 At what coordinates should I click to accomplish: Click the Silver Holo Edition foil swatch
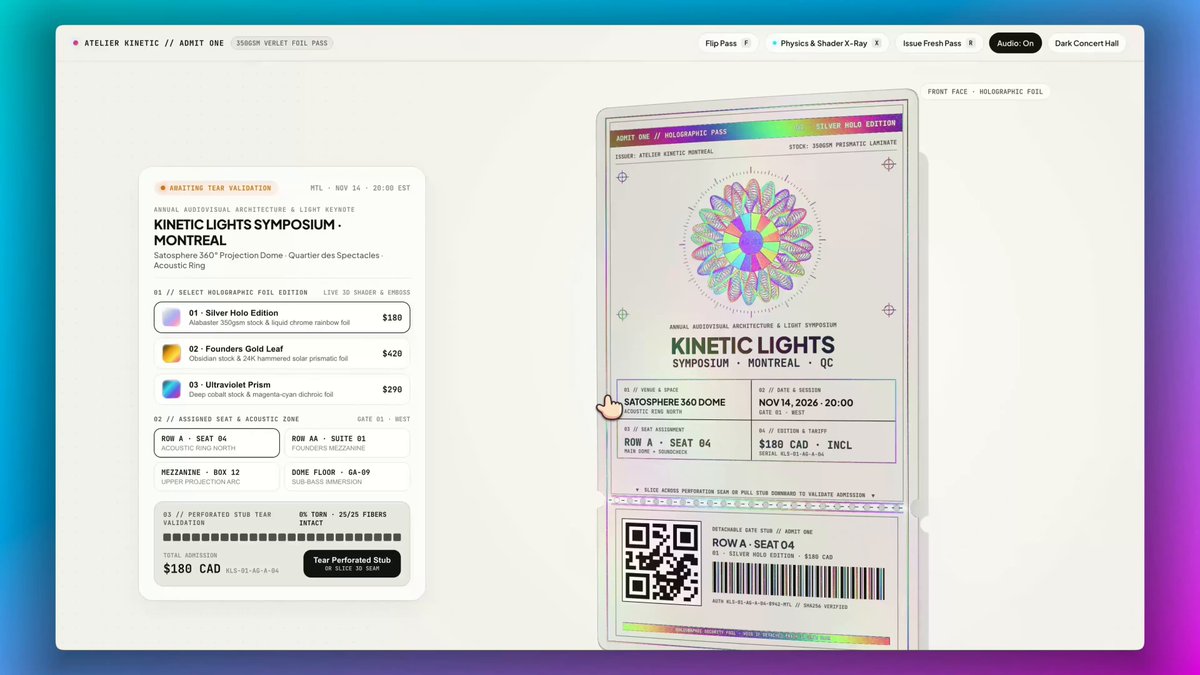pyautogui.click(x=172, y=317)
